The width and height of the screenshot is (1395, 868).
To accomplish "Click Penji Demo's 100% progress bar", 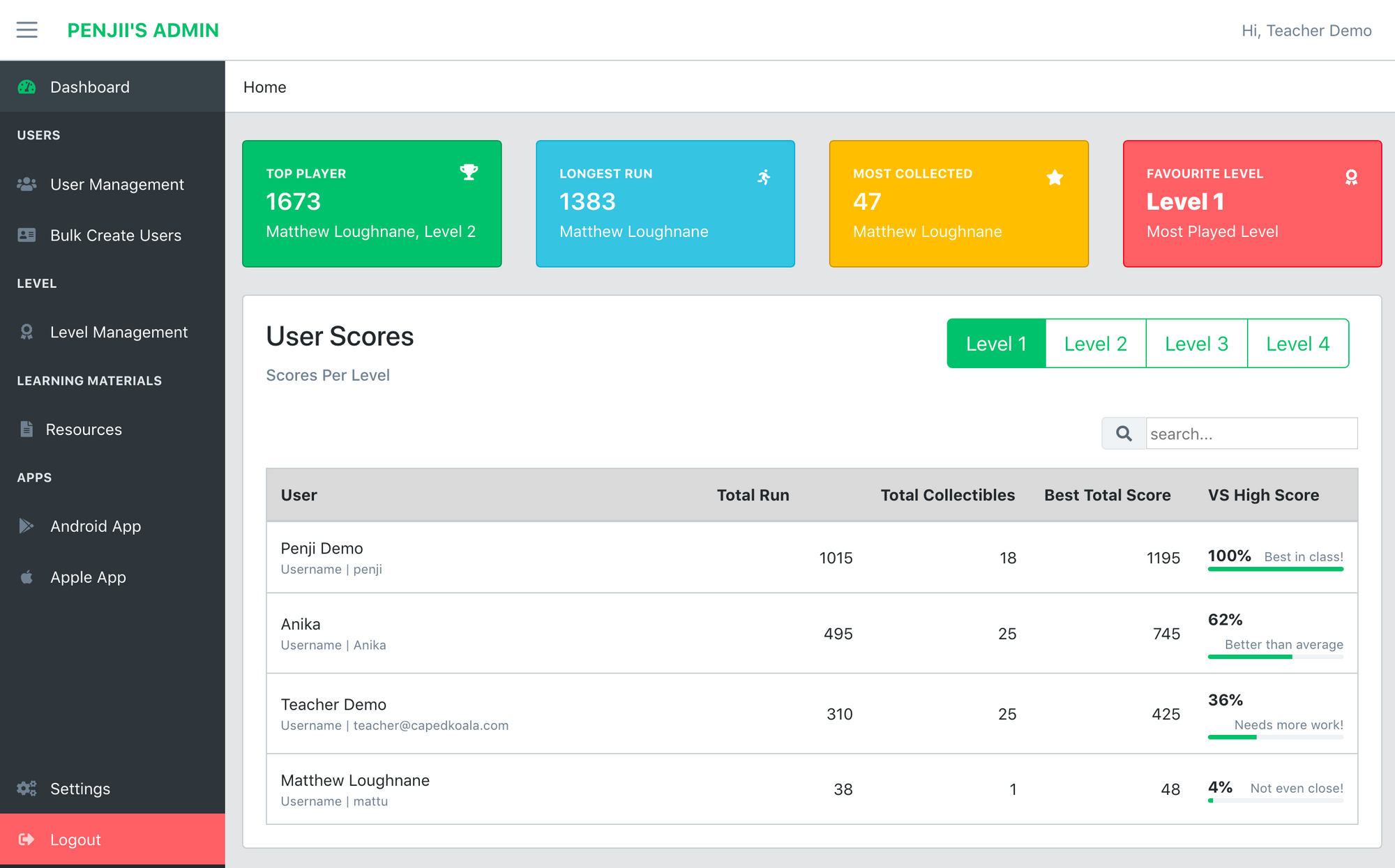I will [x=1276, y=569].
